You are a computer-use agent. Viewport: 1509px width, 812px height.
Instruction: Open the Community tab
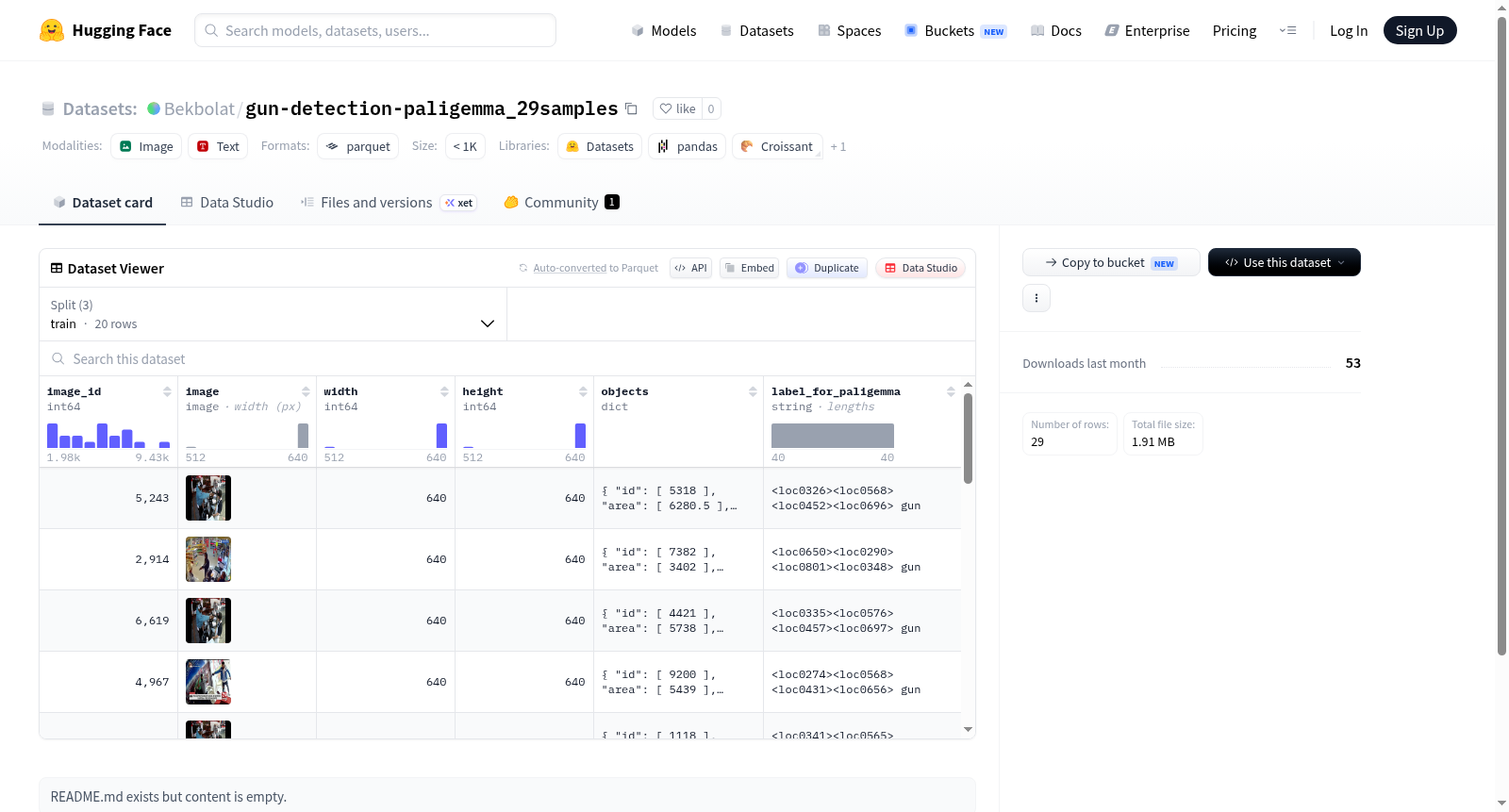561,203
